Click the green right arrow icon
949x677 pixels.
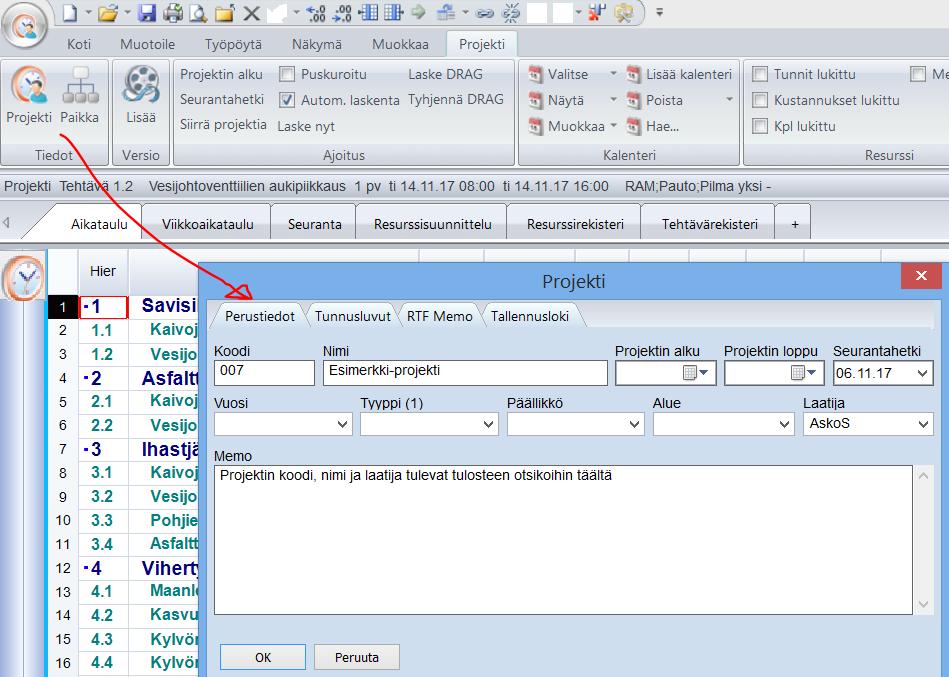(418, 12)
